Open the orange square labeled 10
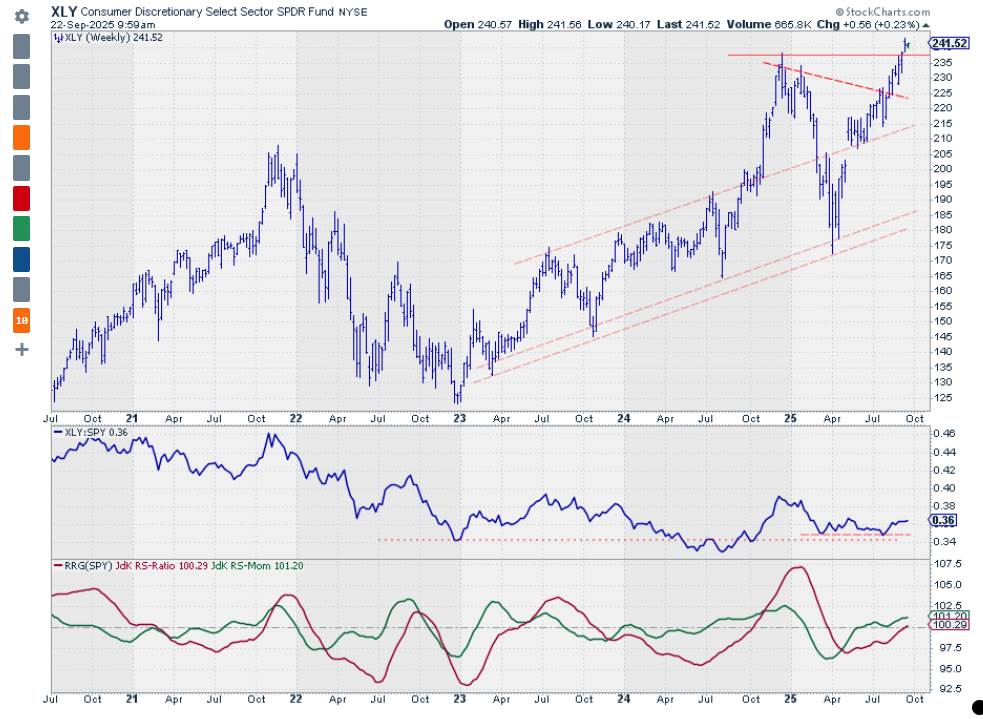This screenshot has width=983, height=719. [x=22, y=321]
